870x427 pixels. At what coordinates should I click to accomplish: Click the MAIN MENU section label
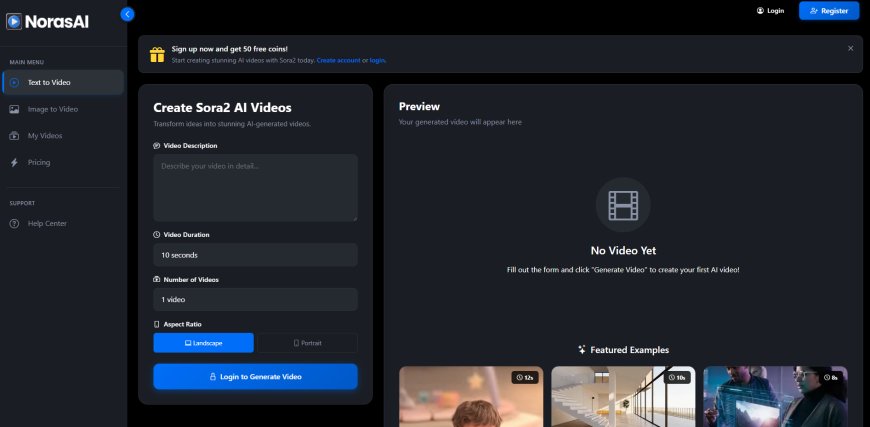click(27, 62)
